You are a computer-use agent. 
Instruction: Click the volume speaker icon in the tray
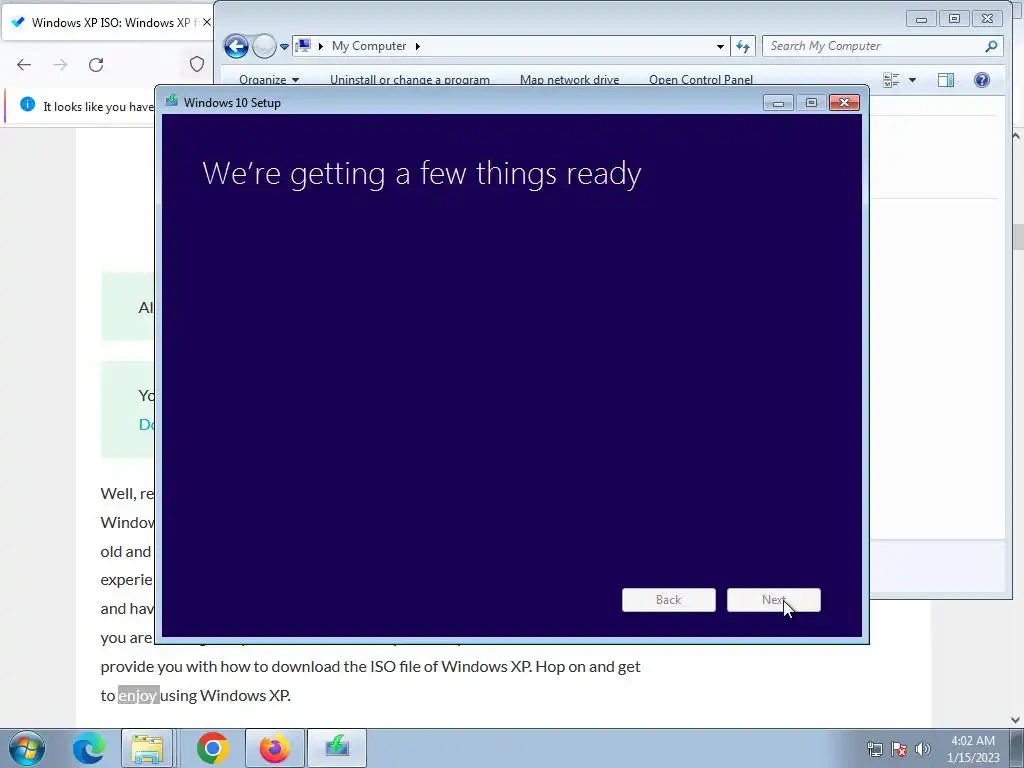pyautogui.click(x=923, y=749)
